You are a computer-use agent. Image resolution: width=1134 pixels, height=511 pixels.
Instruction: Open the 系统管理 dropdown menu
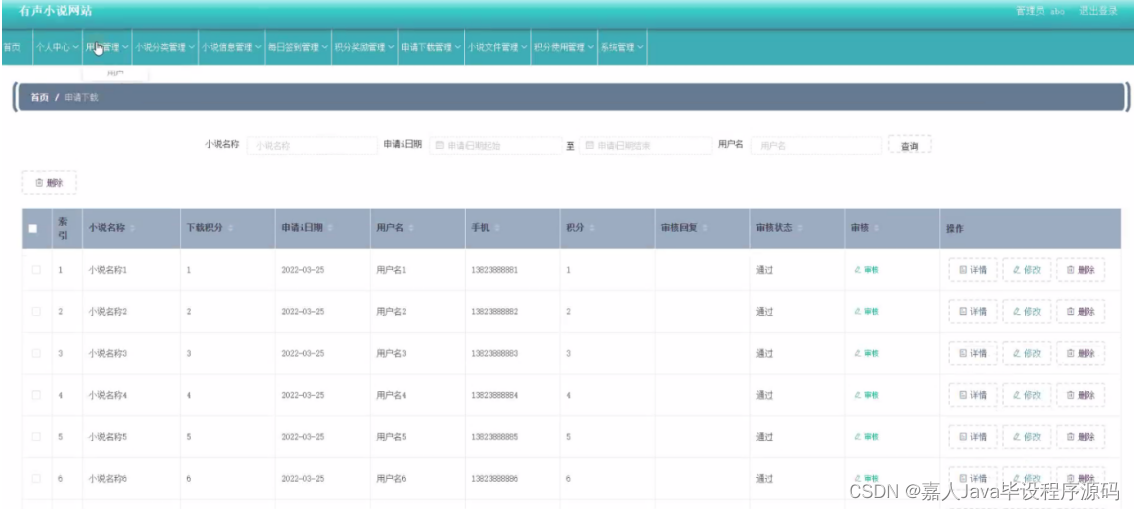[x=622, y=47]
